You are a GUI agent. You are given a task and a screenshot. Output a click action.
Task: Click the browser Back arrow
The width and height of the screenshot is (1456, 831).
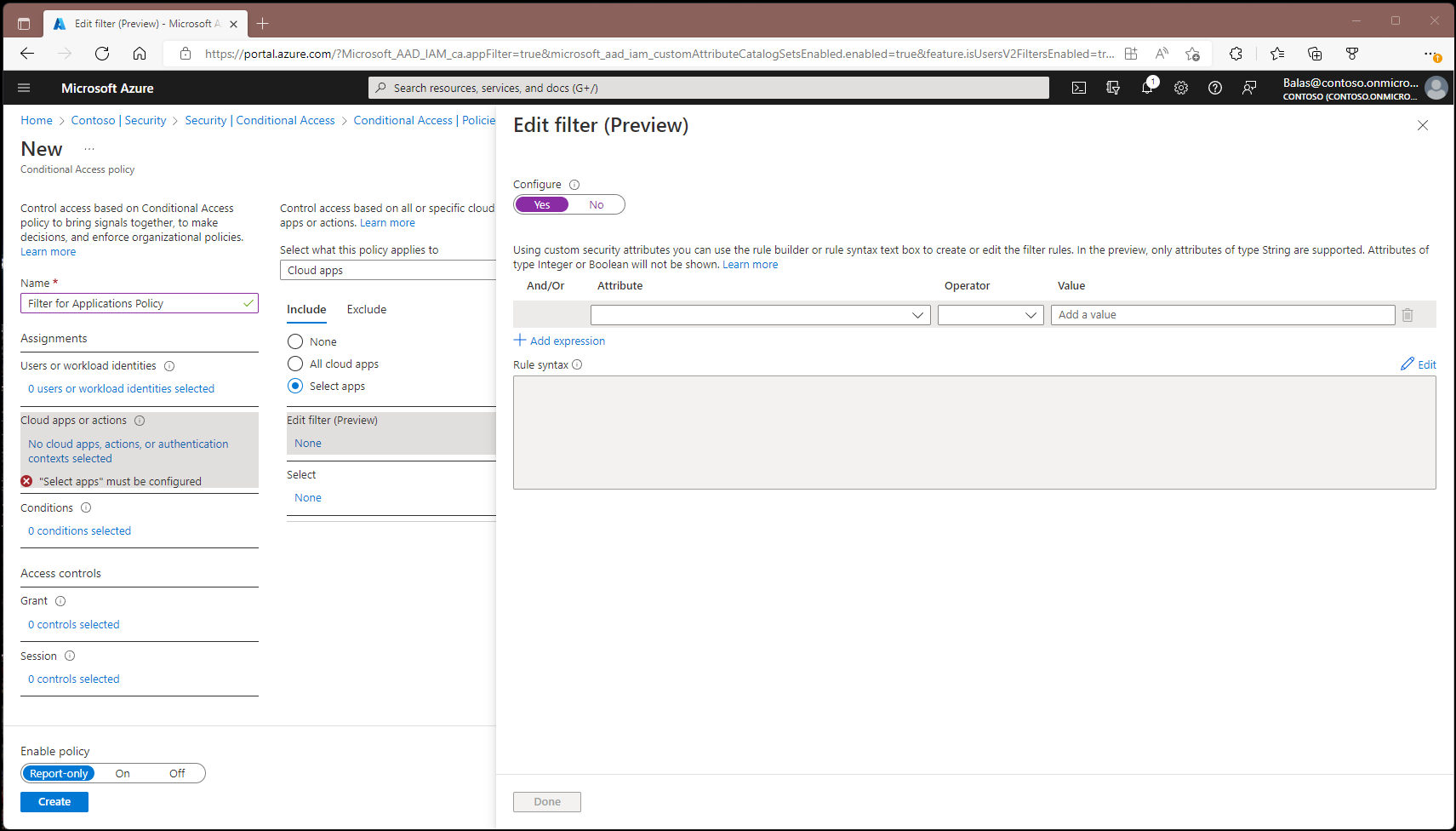[x=27, y=54]
